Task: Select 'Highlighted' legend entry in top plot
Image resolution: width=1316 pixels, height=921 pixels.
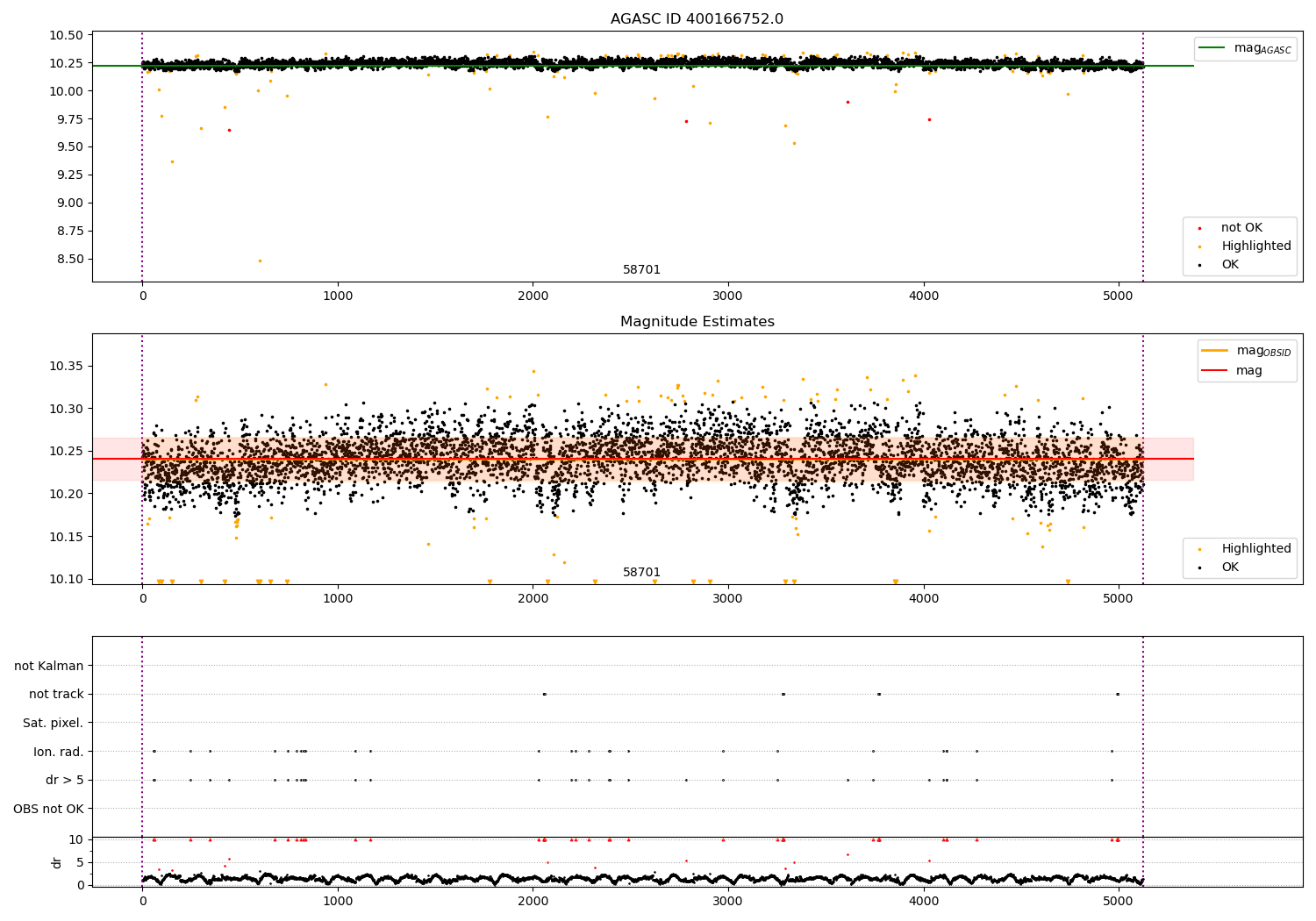Action: click(1256, 246)
